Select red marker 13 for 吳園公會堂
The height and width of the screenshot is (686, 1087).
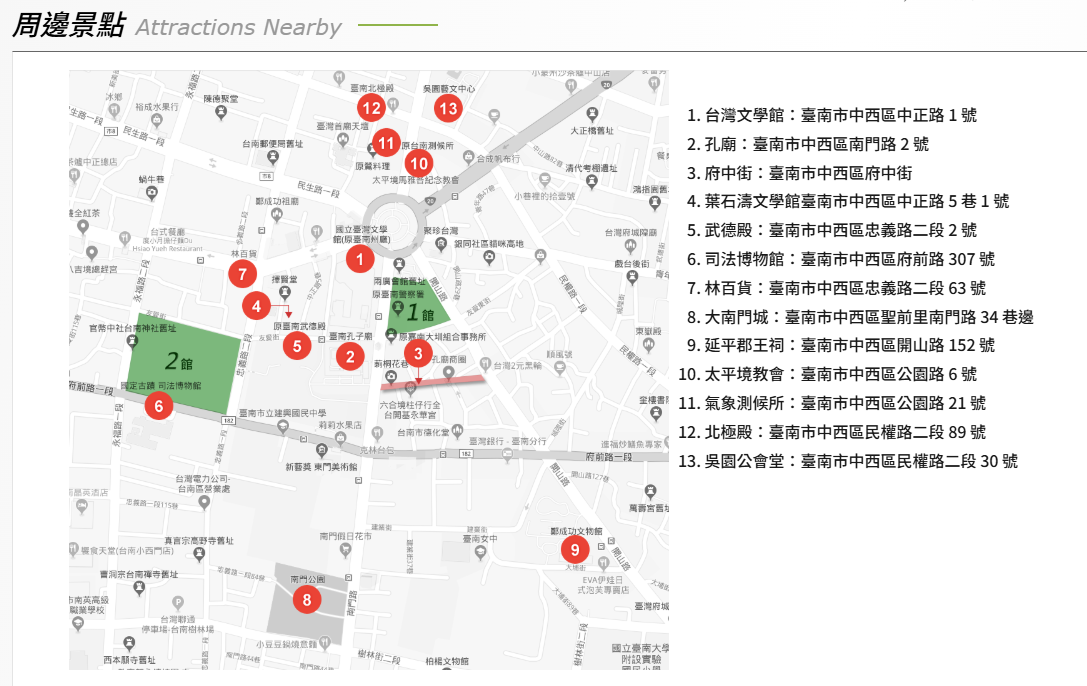coord(448,108)
